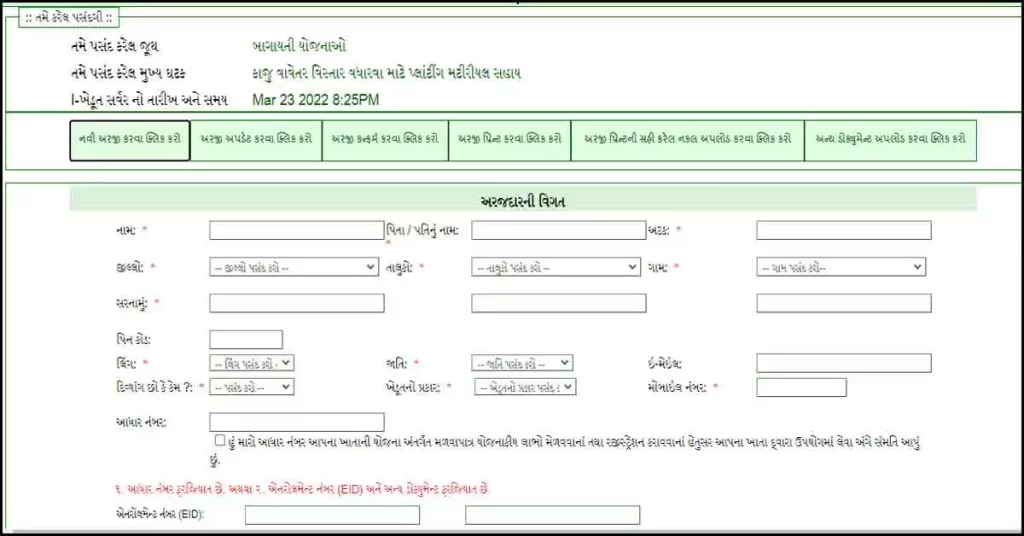Click the પિન કોડ input field
The width and height of the screenshot is (1024, 536).
click(x=246, y=340)
